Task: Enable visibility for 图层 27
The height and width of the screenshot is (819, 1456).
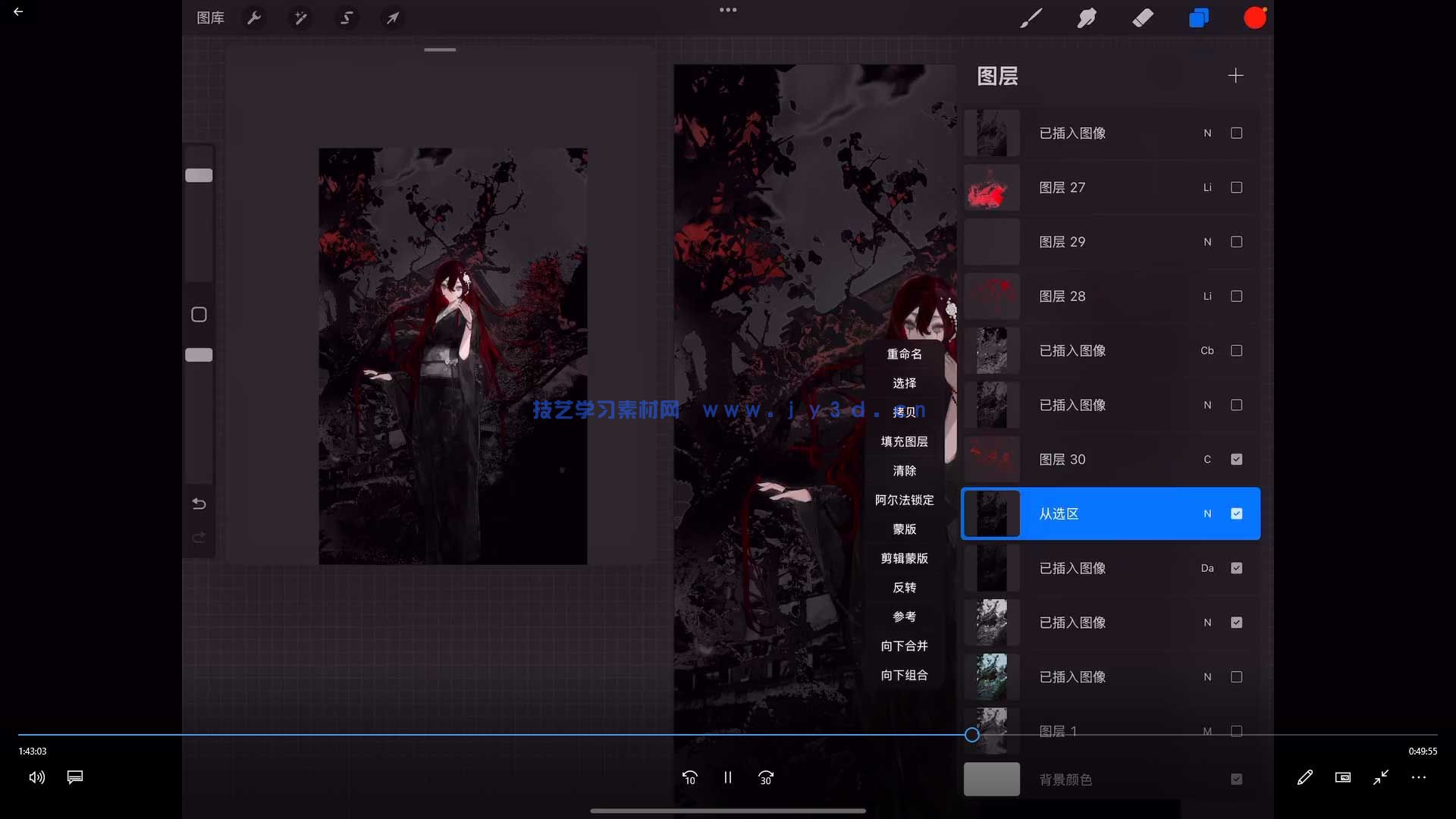Action: coord(1237,187)
